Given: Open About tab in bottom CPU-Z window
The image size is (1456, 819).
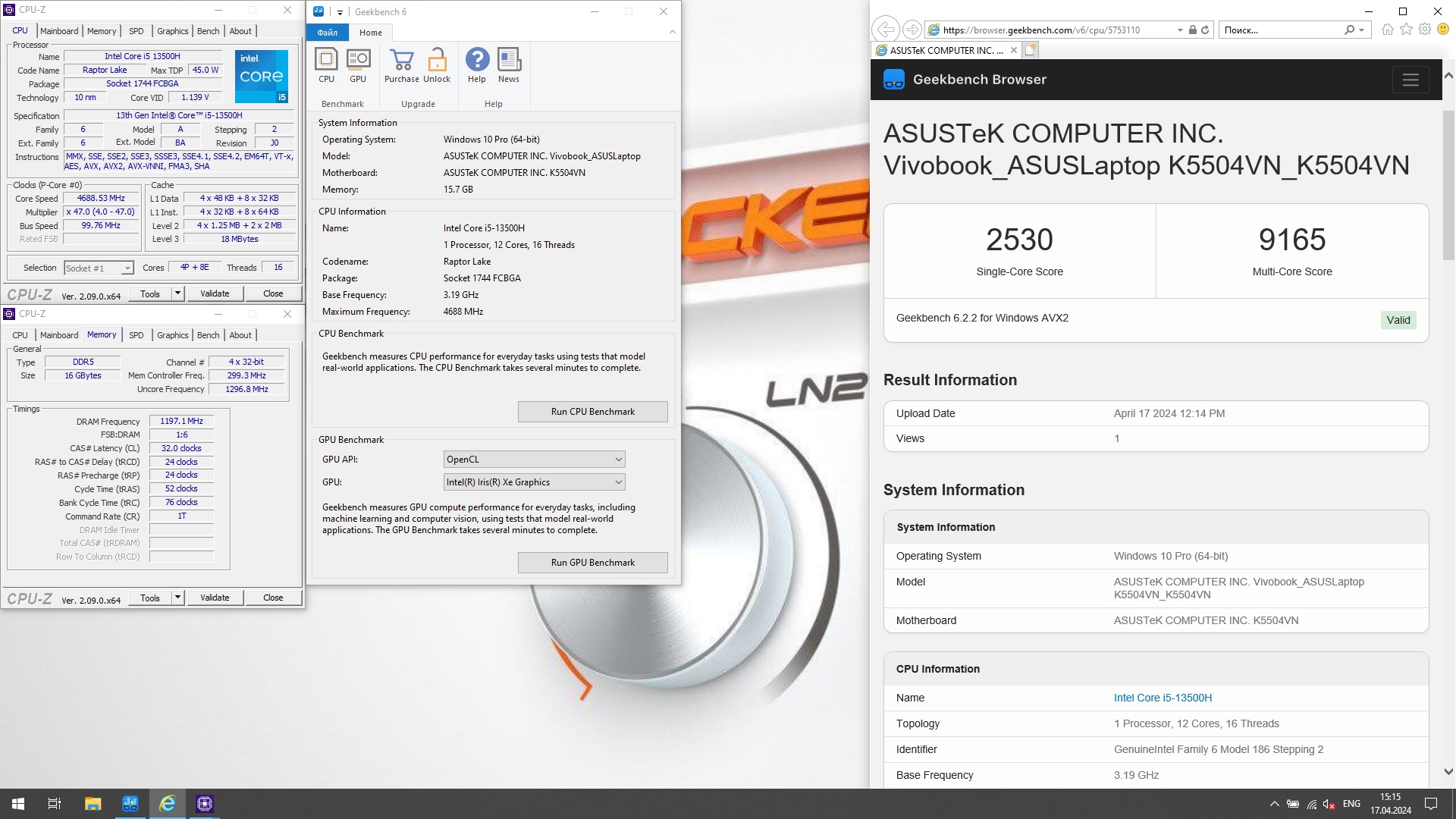Looking at the screenshot, I should coord(240,335).
